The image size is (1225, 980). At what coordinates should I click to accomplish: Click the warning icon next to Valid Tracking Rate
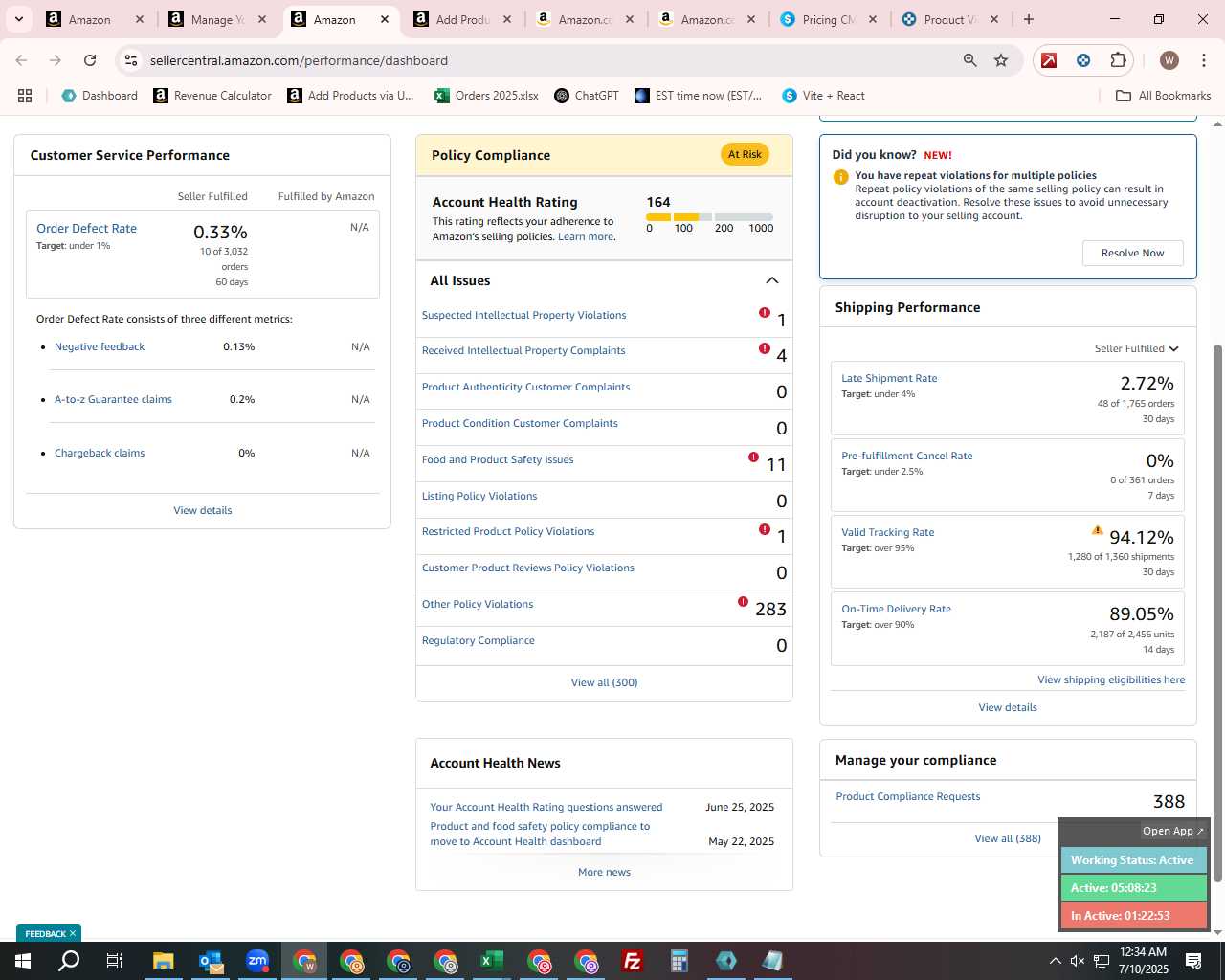[1098, 530]
